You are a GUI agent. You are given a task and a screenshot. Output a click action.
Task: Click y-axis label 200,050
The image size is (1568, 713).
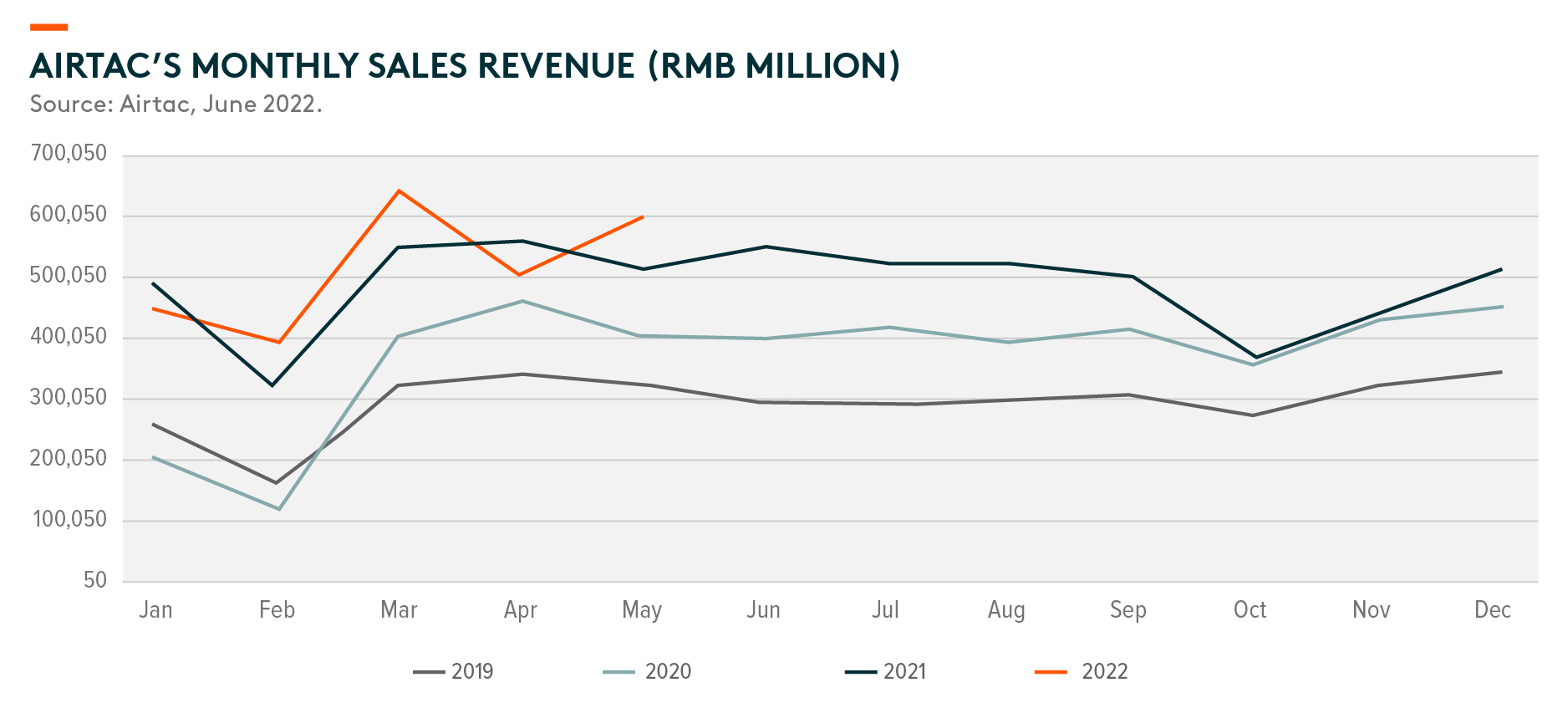(69, 458)
